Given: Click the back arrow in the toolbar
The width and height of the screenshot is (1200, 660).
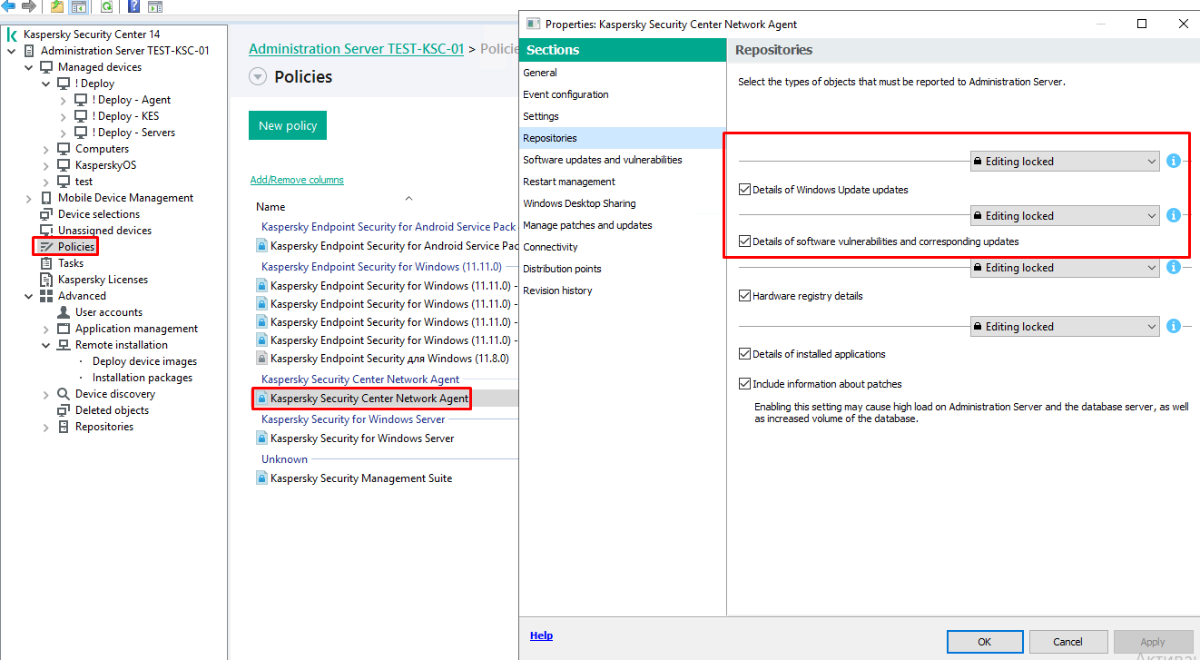Looking at the screenshot, I should 8,7.
